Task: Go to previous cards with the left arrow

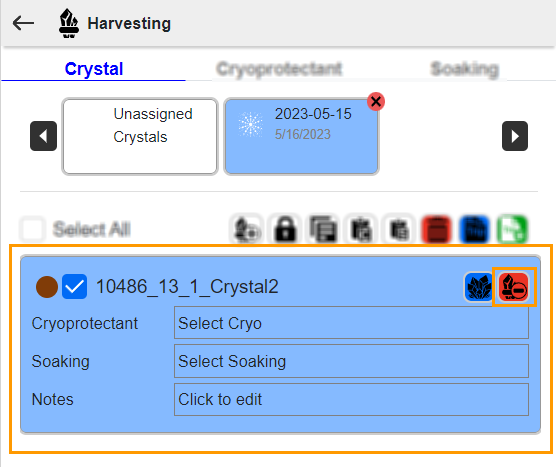Action: click(43, 136)
